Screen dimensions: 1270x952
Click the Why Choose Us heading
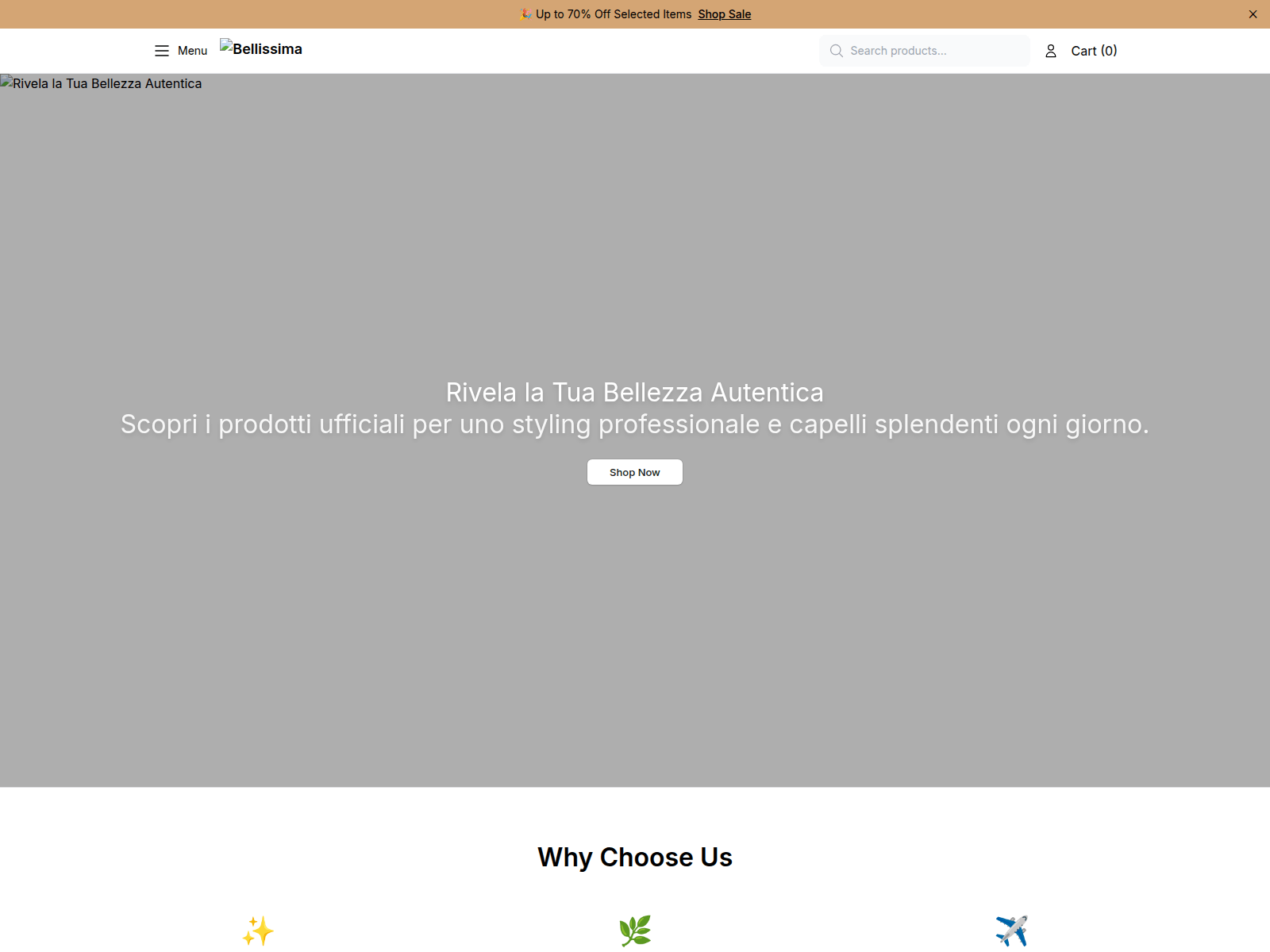[x=635, y=858]
